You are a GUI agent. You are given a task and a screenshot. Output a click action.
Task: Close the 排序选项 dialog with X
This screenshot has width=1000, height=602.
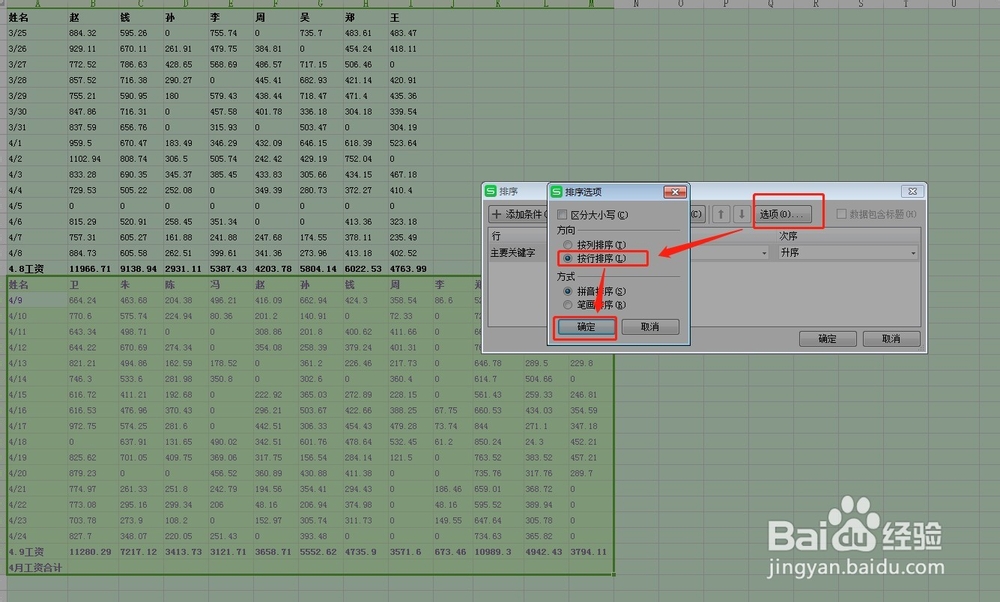coord(675,192)
